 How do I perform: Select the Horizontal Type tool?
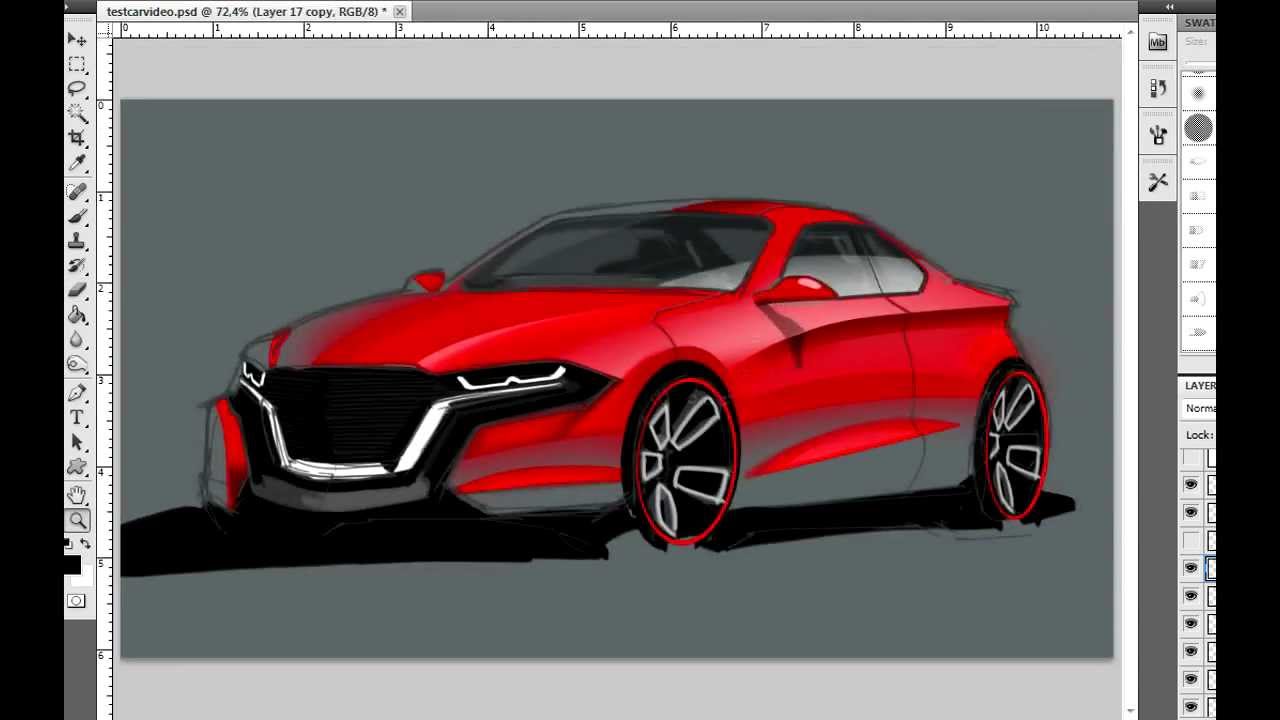coord(77,417)
